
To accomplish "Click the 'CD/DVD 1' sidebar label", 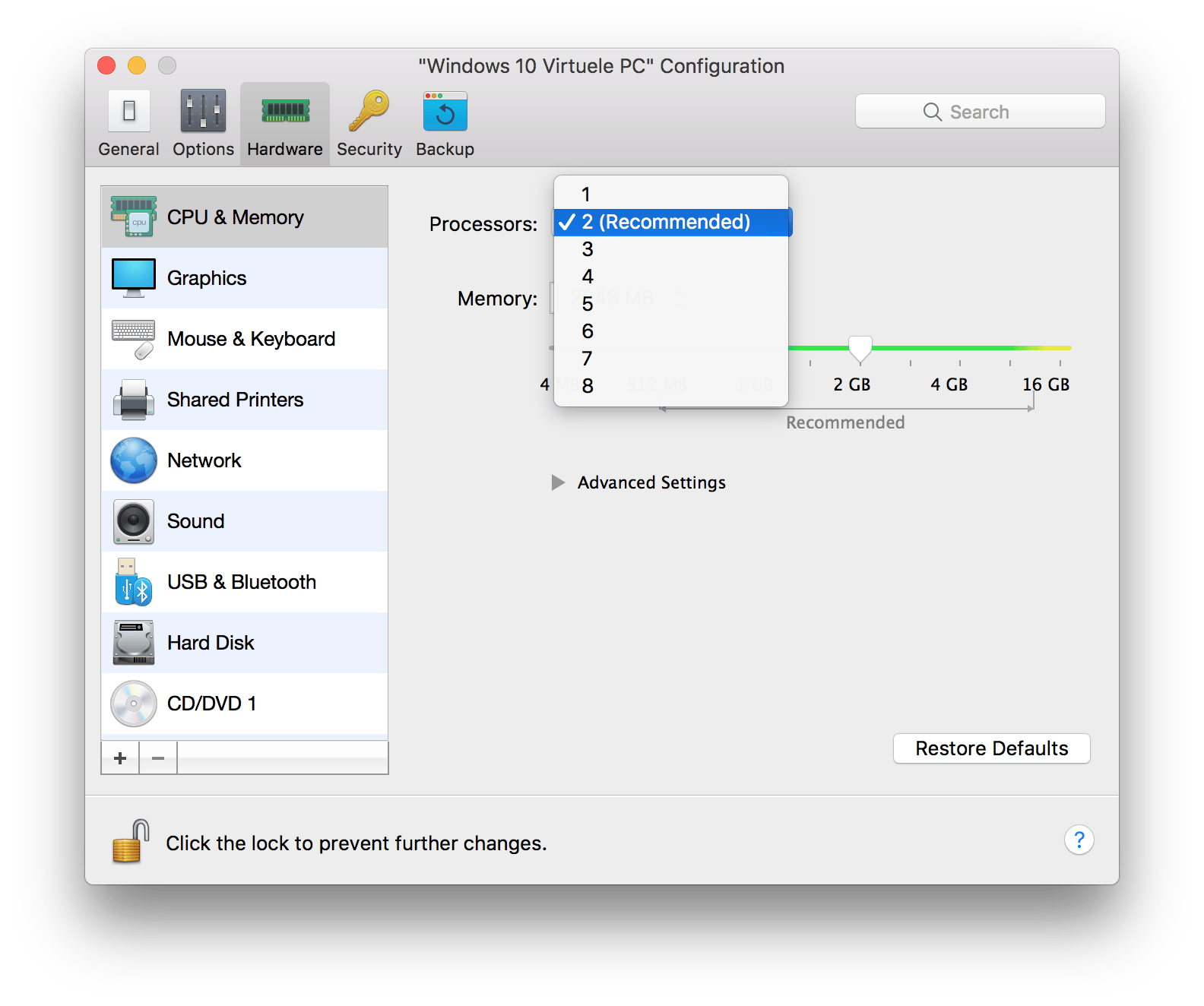I will [212, 704].
